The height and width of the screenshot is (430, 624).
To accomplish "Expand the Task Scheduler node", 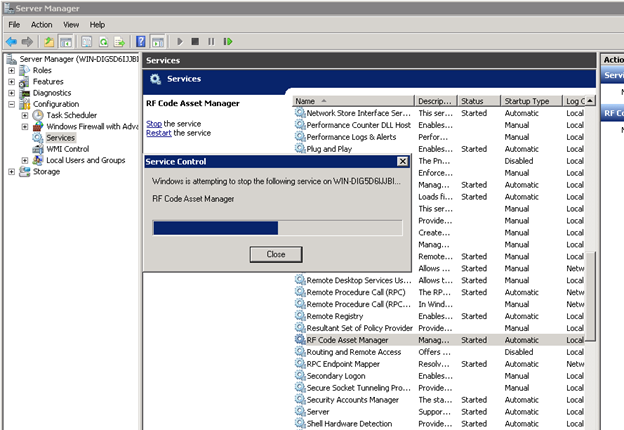I will [25, 115].
